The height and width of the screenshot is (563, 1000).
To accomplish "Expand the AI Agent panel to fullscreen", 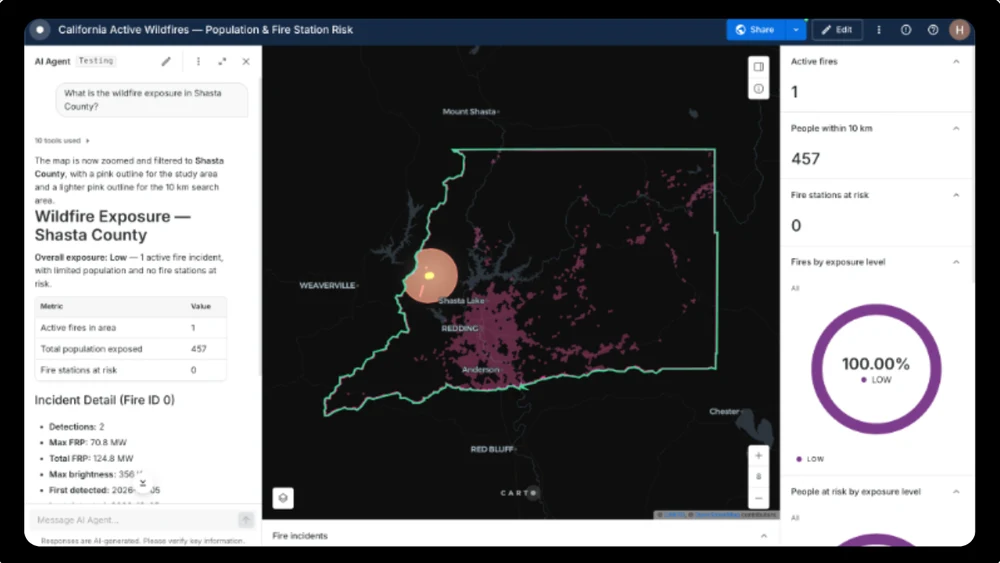I will 222,61.
